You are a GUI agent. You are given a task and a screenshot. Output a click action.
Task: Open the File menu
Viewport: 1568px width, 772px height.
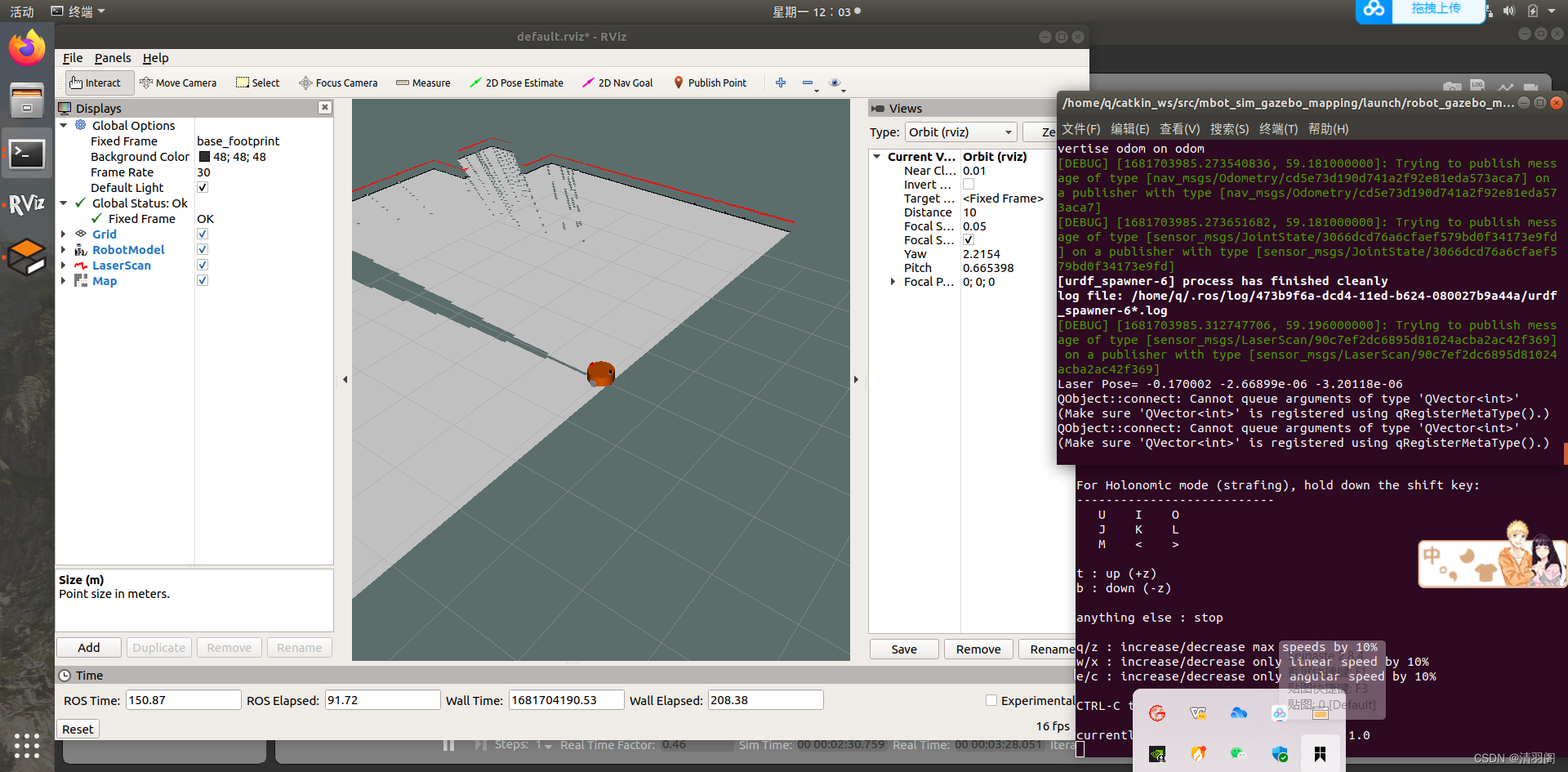pos(73,58)
